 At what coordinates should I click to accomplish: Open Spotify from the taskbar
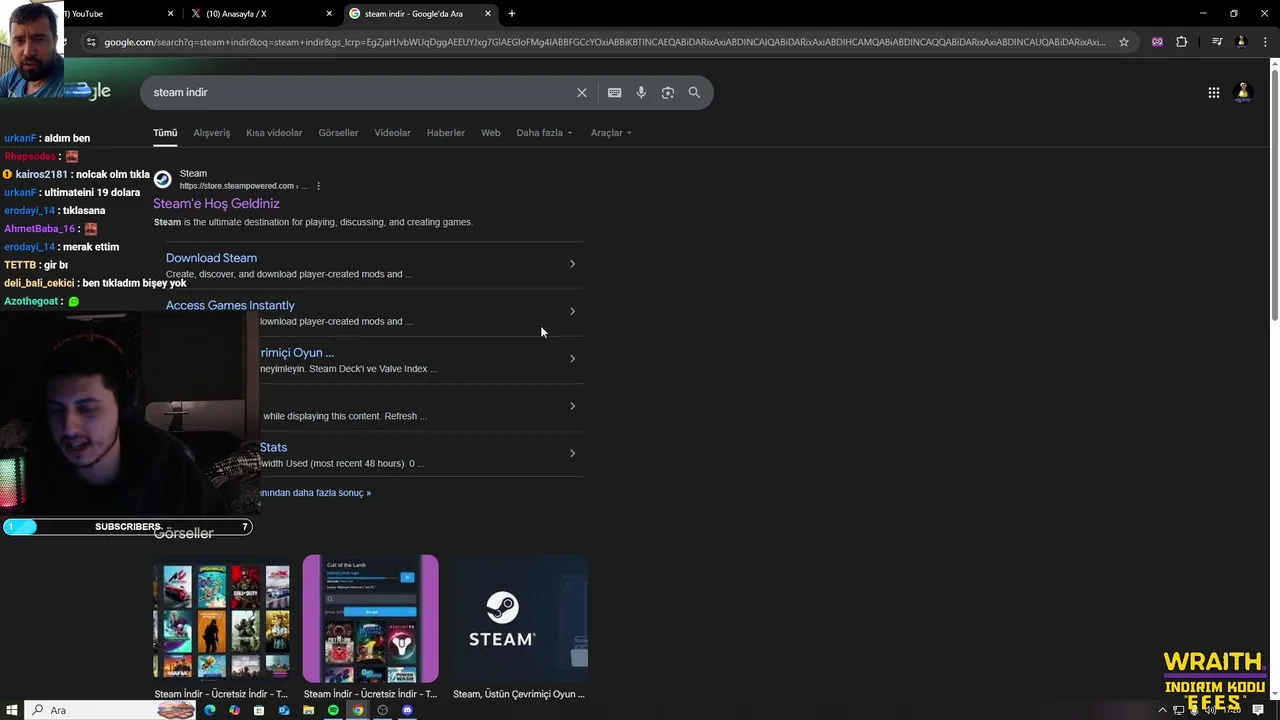pos(333,710)
